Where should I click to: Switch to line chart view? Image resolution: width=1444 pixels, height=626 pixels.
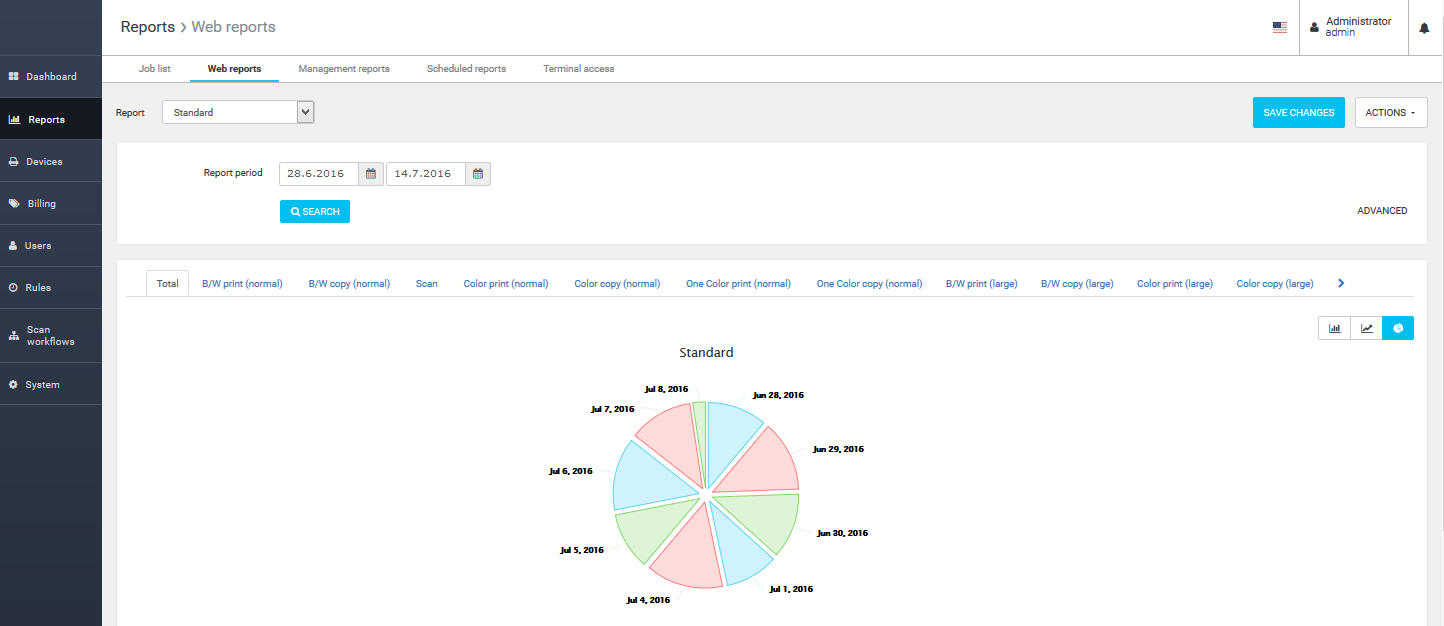point(1366,328)
